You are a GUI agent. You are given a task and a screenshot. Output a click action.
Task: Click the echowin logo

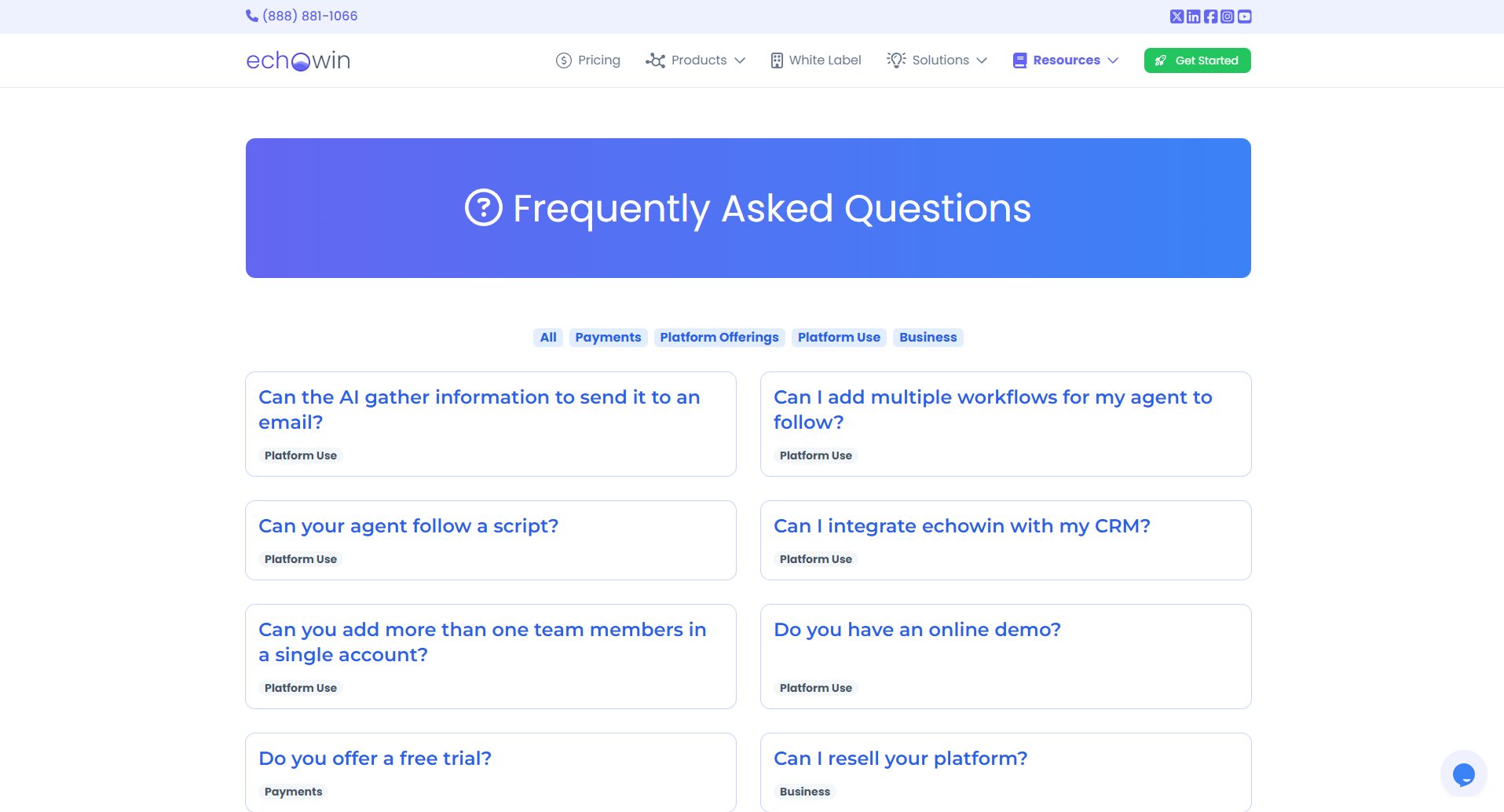click(x=298, y=60)
